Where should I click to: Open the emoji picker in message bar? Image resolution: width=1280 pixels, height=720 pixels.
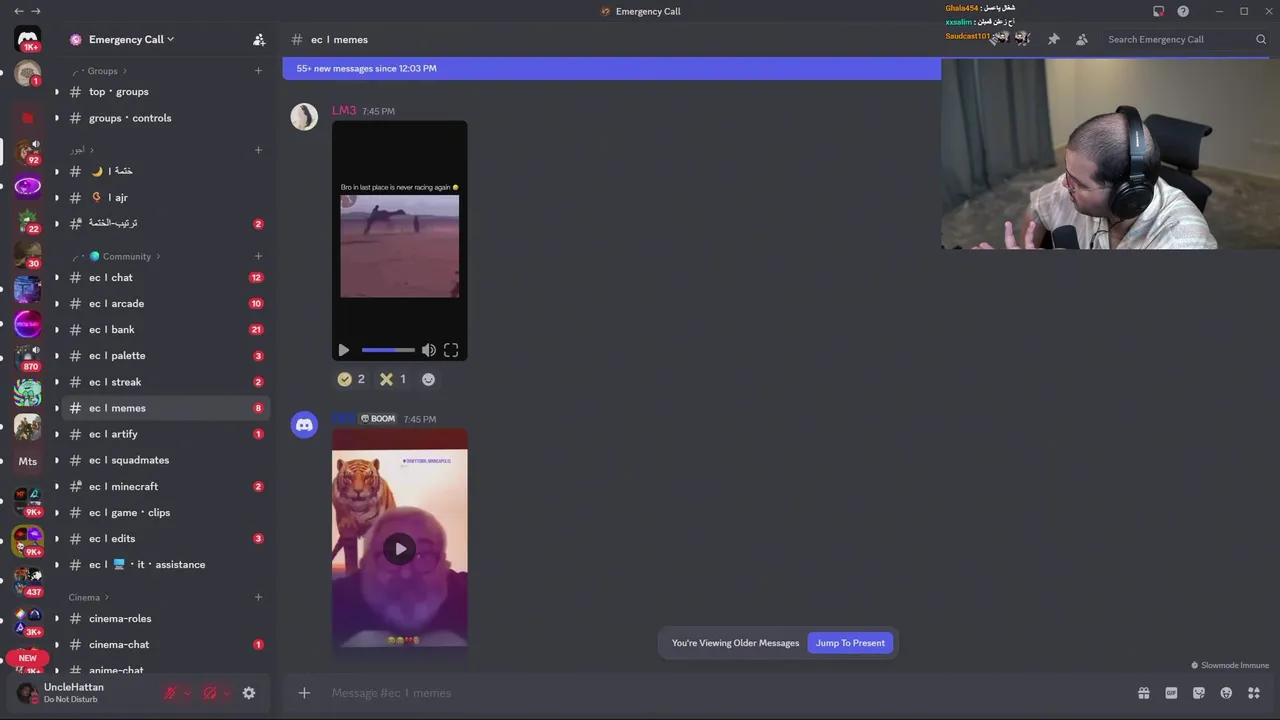tap(1226, 693)
